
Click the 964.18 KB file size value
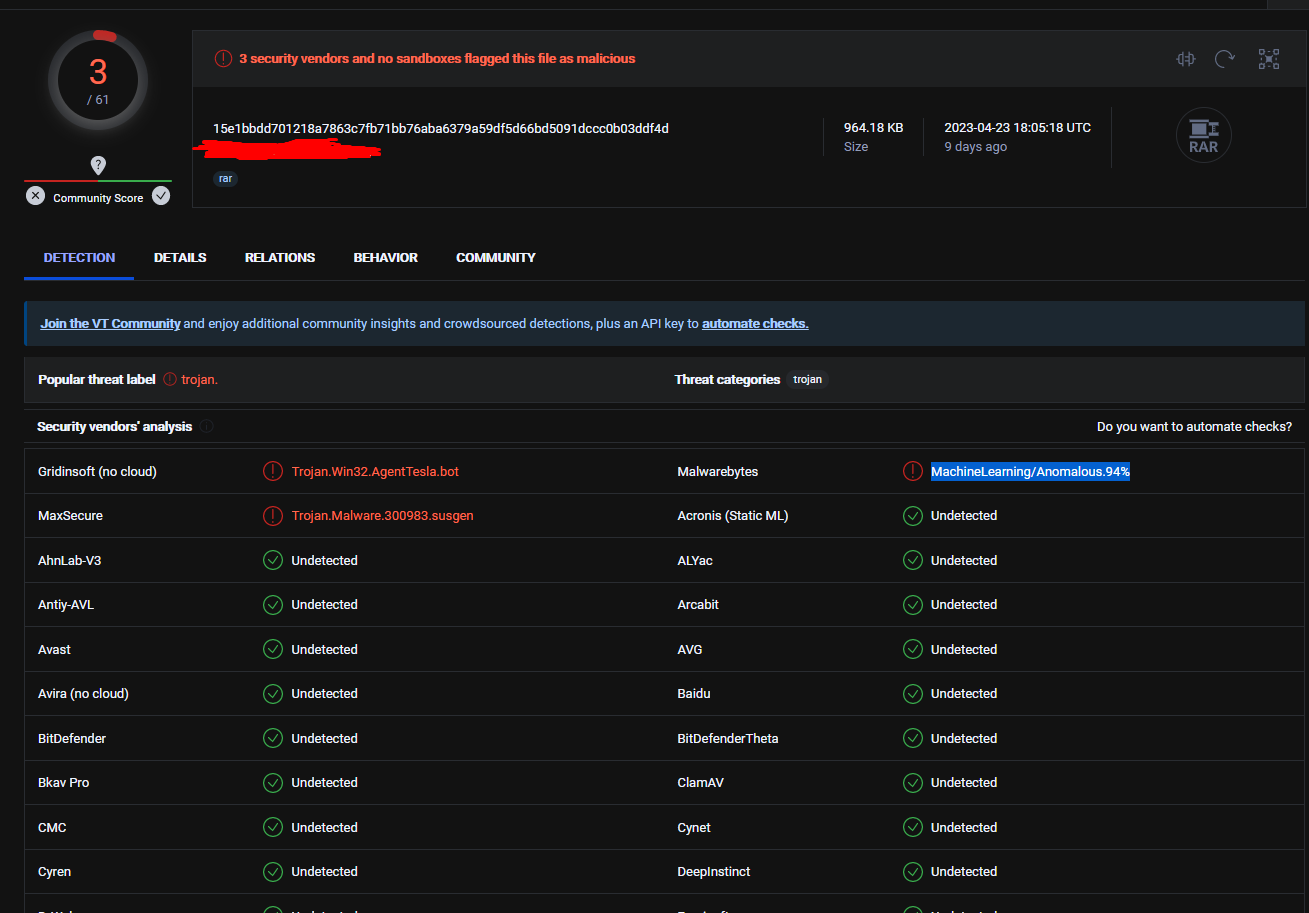(x=873, y=128)
